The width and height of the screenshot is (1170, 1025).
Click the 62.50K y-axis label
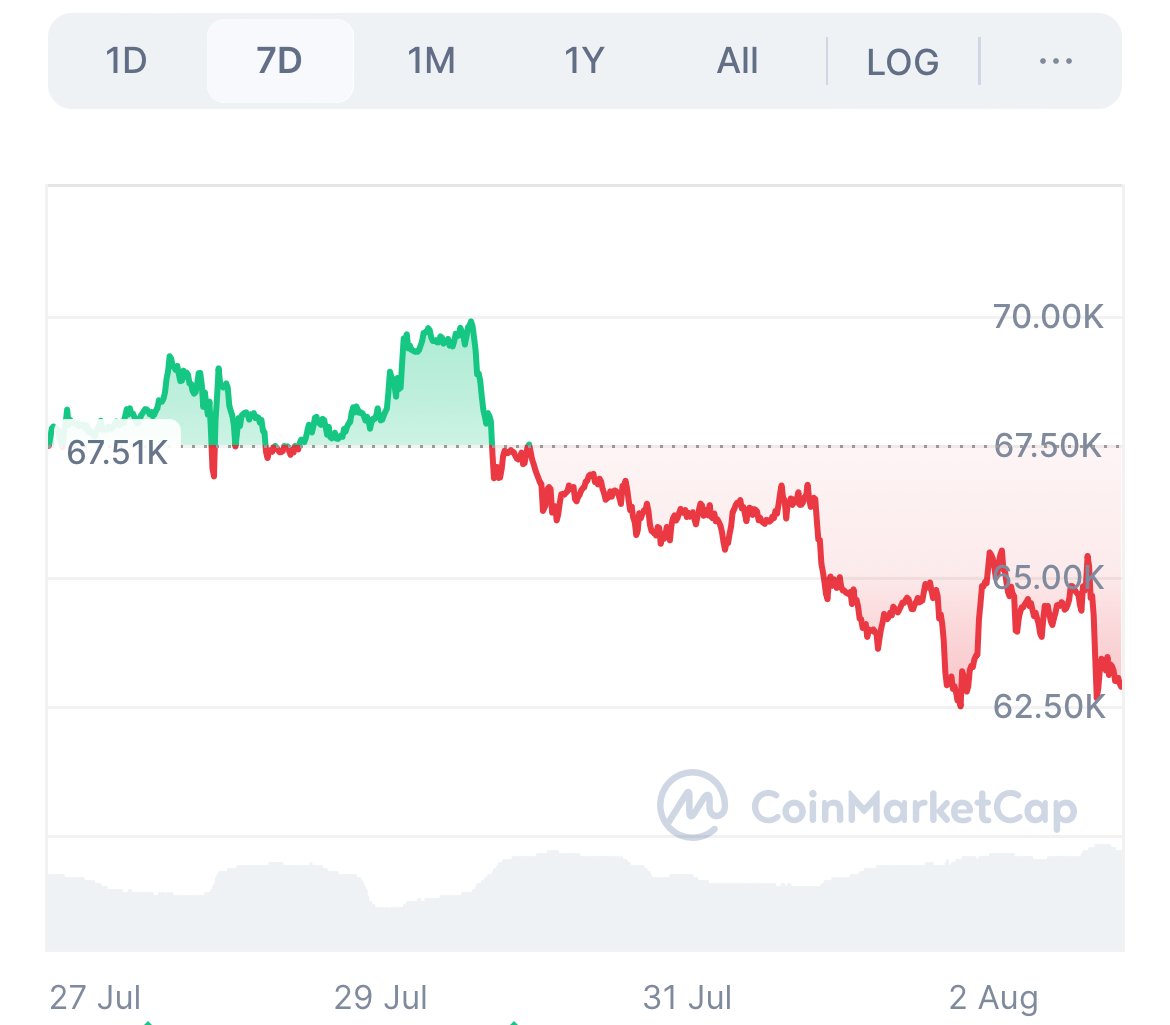(1048, 707)
